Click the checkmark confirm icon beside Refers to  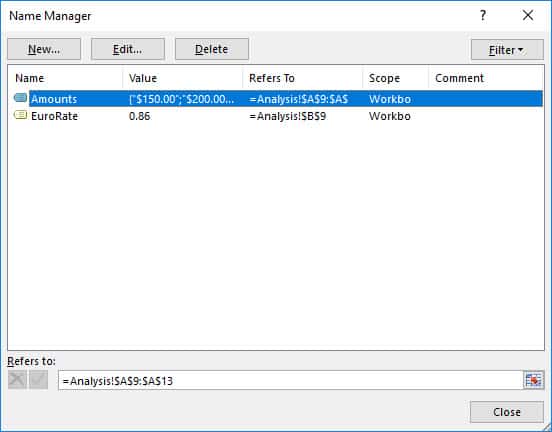coord(38,380)
